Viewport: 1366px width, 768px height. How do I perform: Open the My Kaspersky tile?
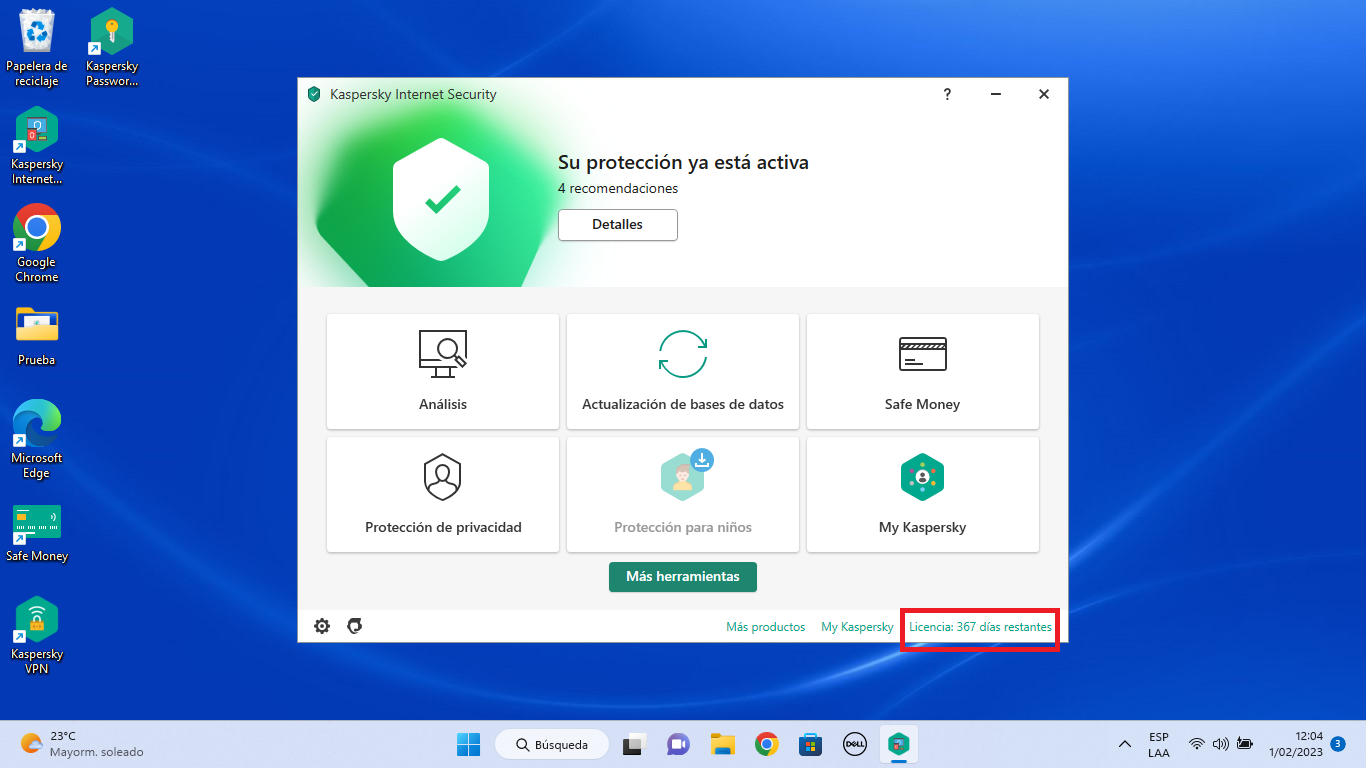tap(922, 494)
